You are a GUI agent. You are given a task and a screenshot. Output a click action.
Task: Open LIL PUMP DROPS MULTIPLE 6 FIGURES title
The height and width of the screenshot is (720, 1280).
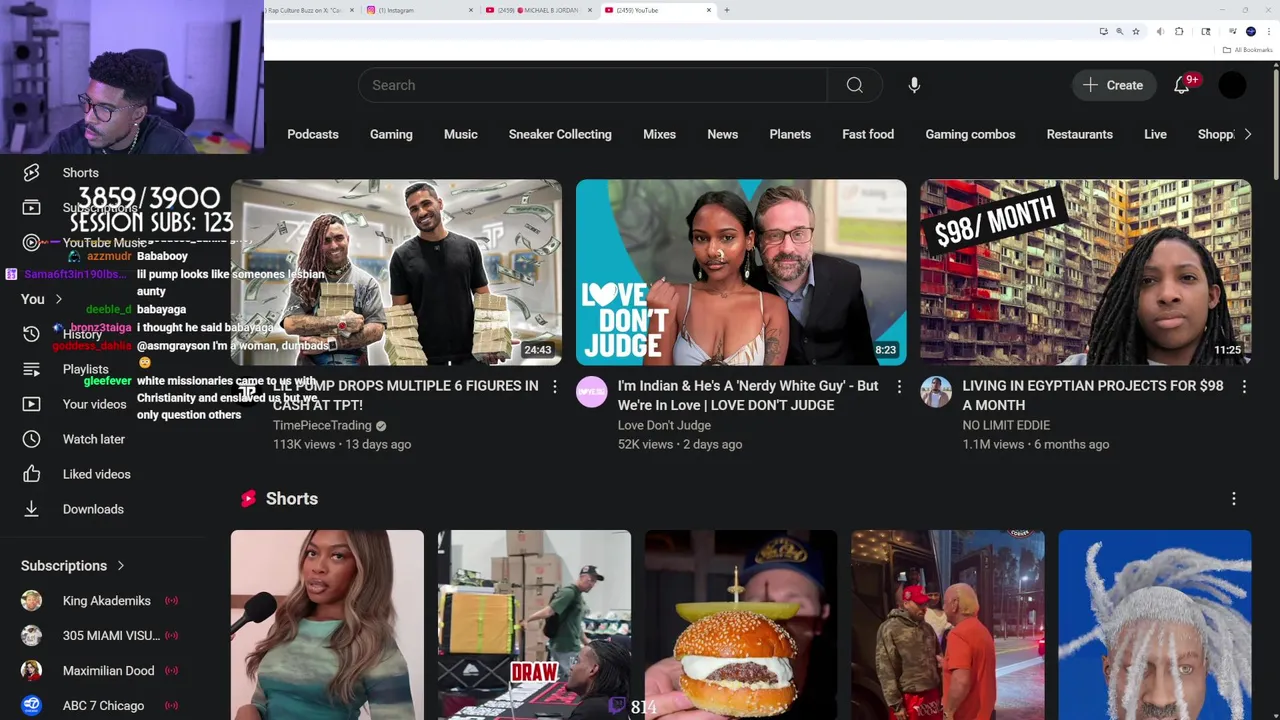pyautogui.click(x=406, y=395)
